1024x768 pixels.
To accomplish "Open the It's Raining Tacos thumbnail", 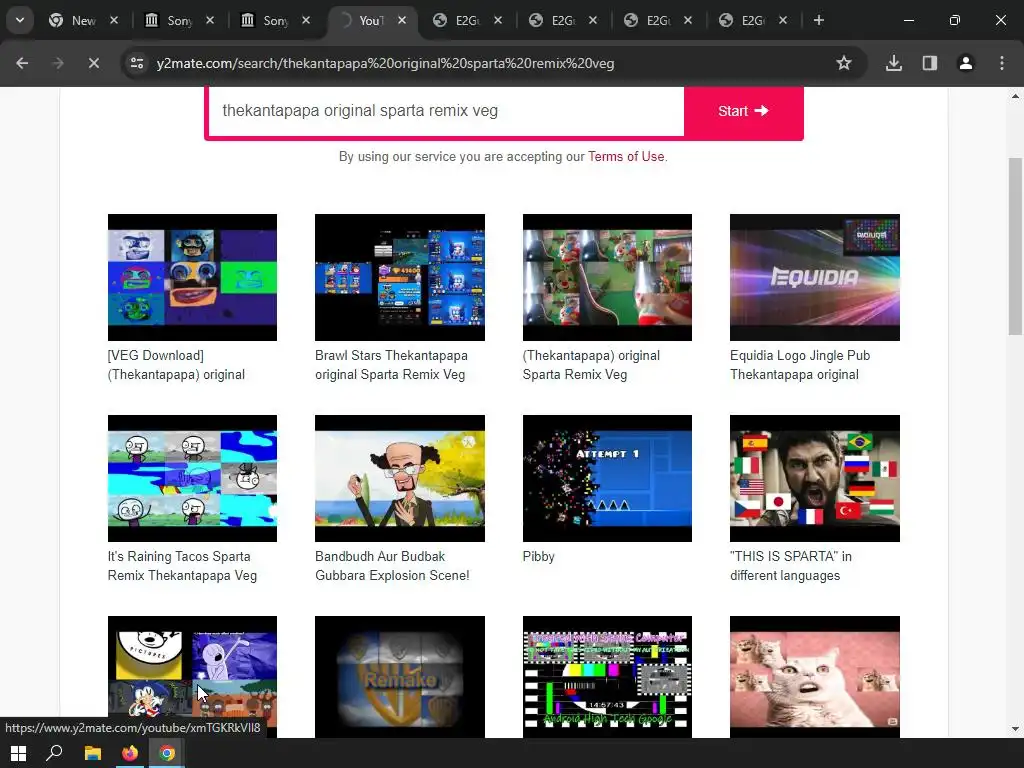I will click(192, 479).
